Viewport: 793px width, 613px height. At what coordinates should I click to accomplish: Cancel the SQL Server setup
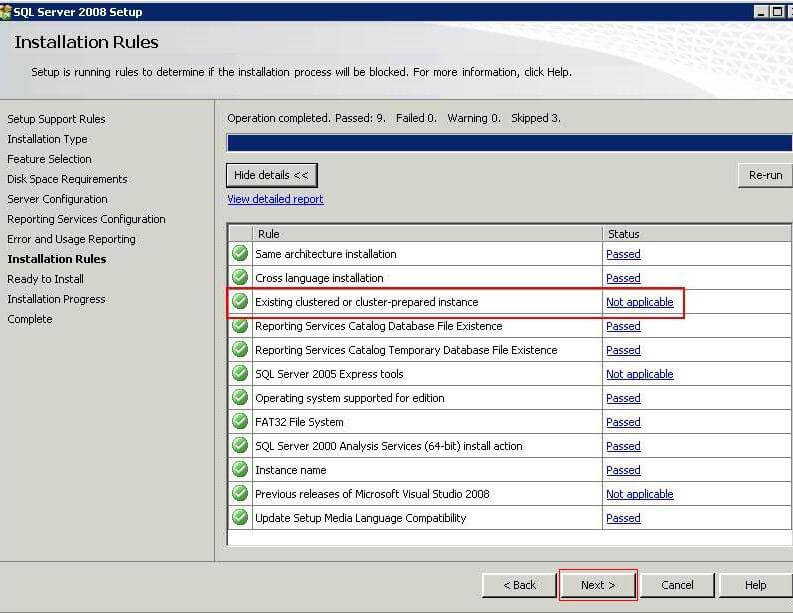tap(677, 585)
